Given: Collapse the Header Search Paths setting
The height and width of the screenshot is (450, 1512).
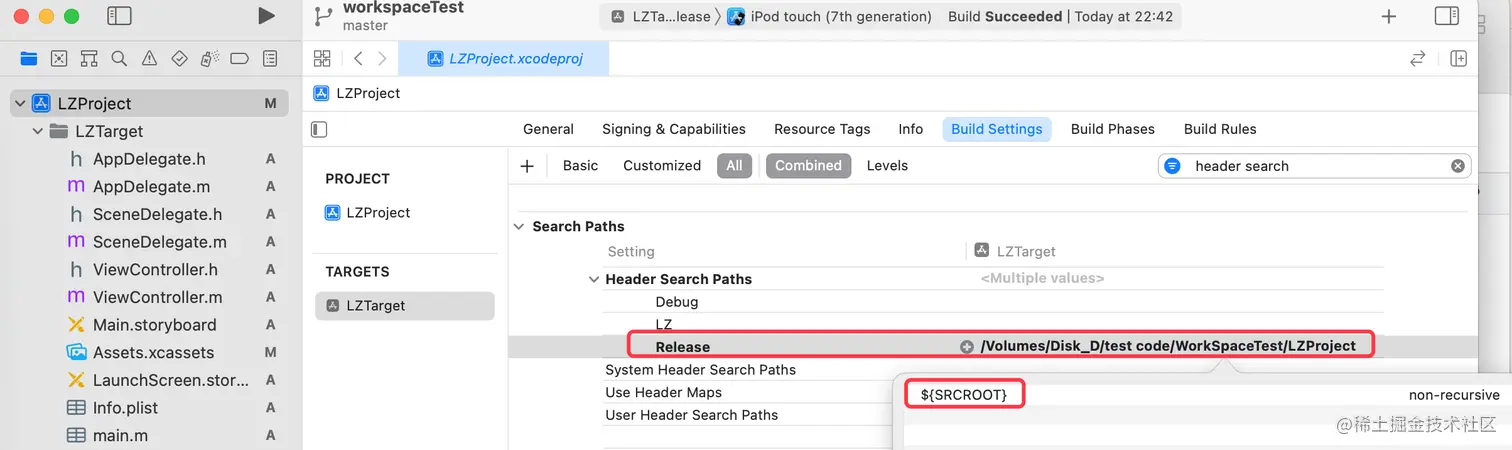Looking at the screenshot, I should tap(595, 280).
